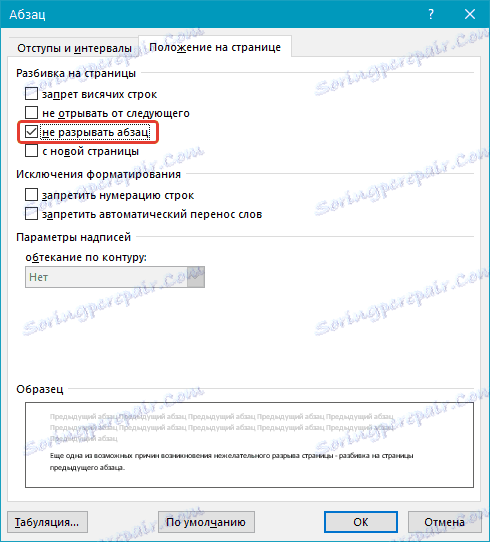The height and width of the screenshot is (542, 490).
Task: Click the arrow of the Нет dropdown
Action: (196, 277)
